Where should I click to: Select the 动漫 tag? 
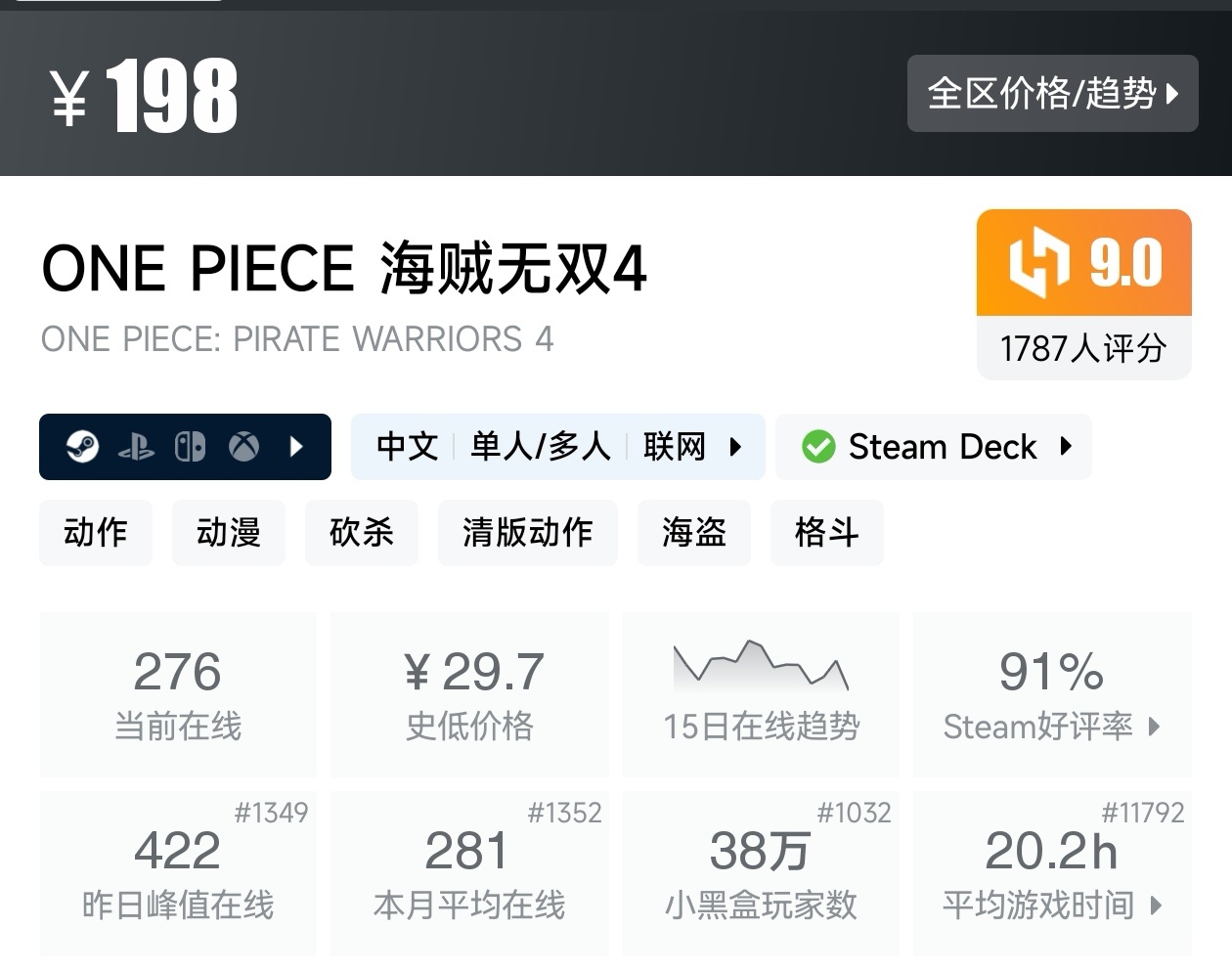(x=229, y=533)
